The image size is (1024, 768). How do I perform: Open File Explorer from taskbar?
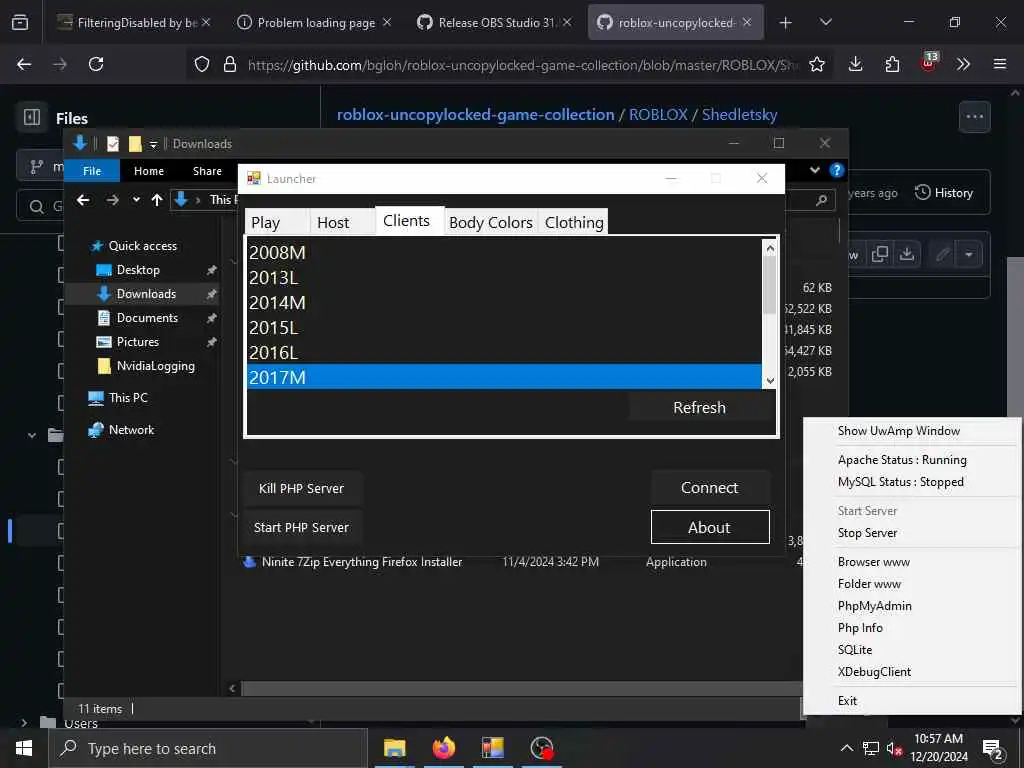point(394,748)
